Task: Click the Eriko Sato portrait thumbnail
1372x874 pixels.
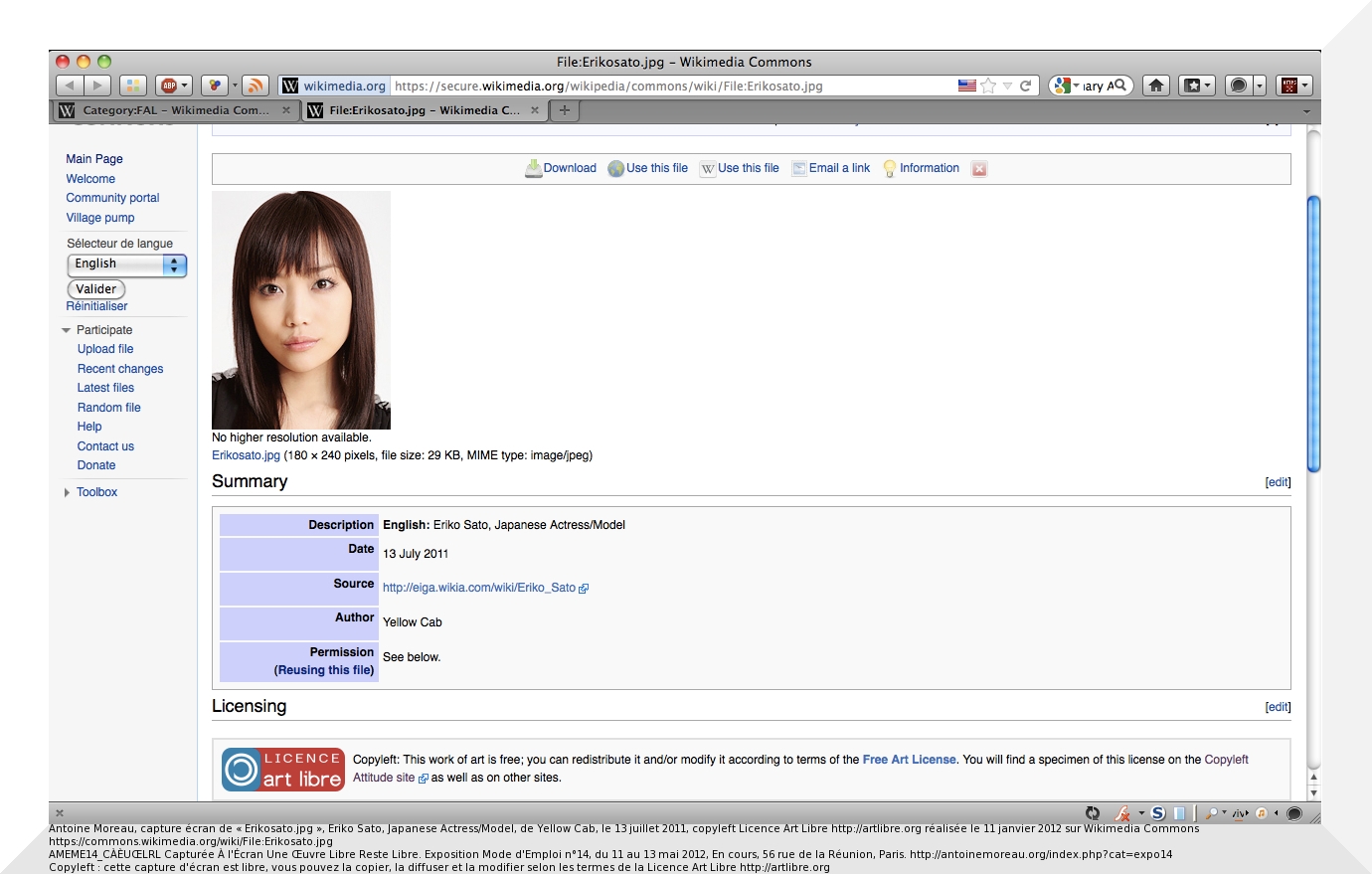Action: pos(301,310)
